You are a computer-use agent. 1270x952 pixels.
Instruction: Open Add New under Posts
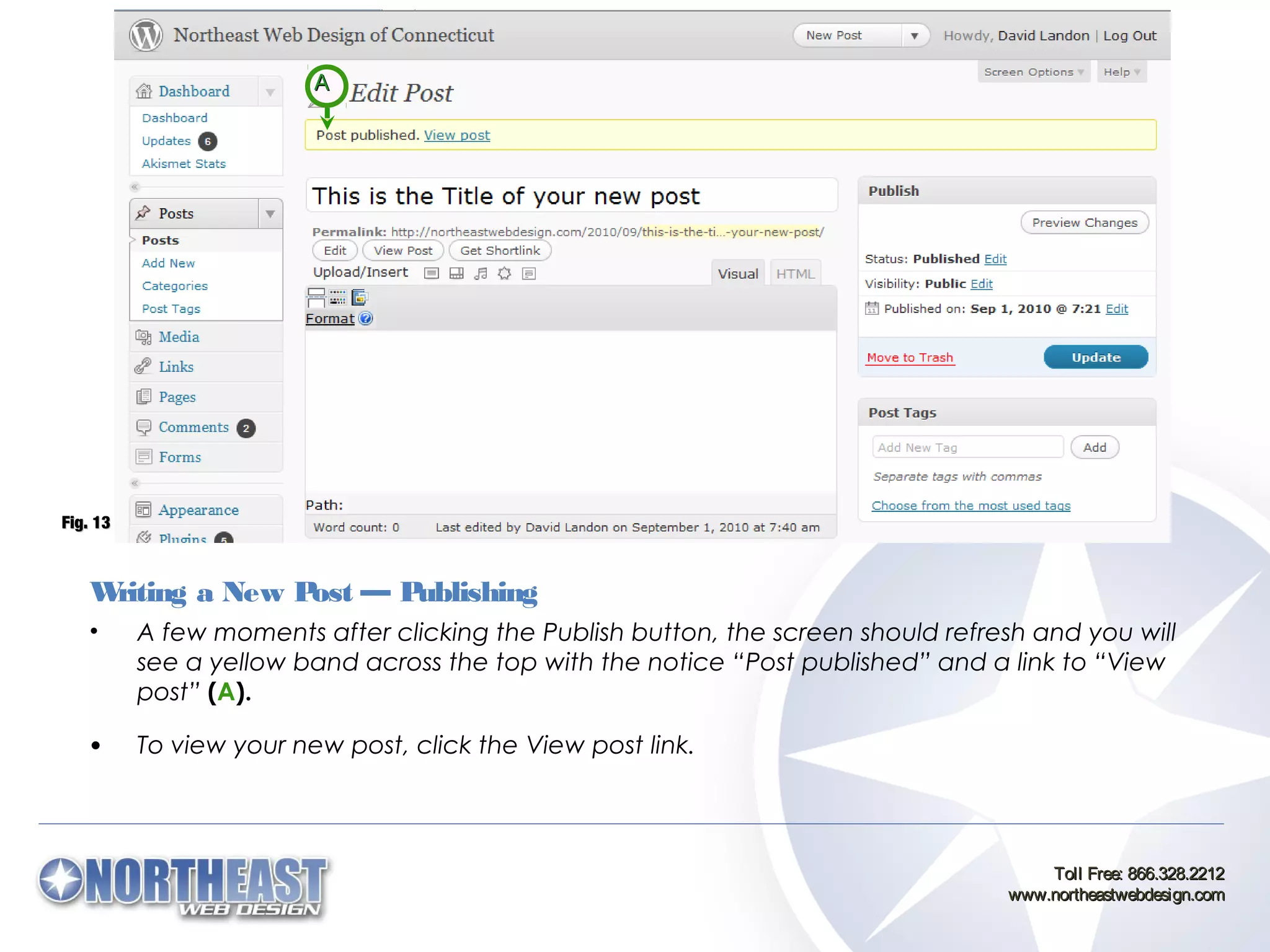(x=168, y=263)
